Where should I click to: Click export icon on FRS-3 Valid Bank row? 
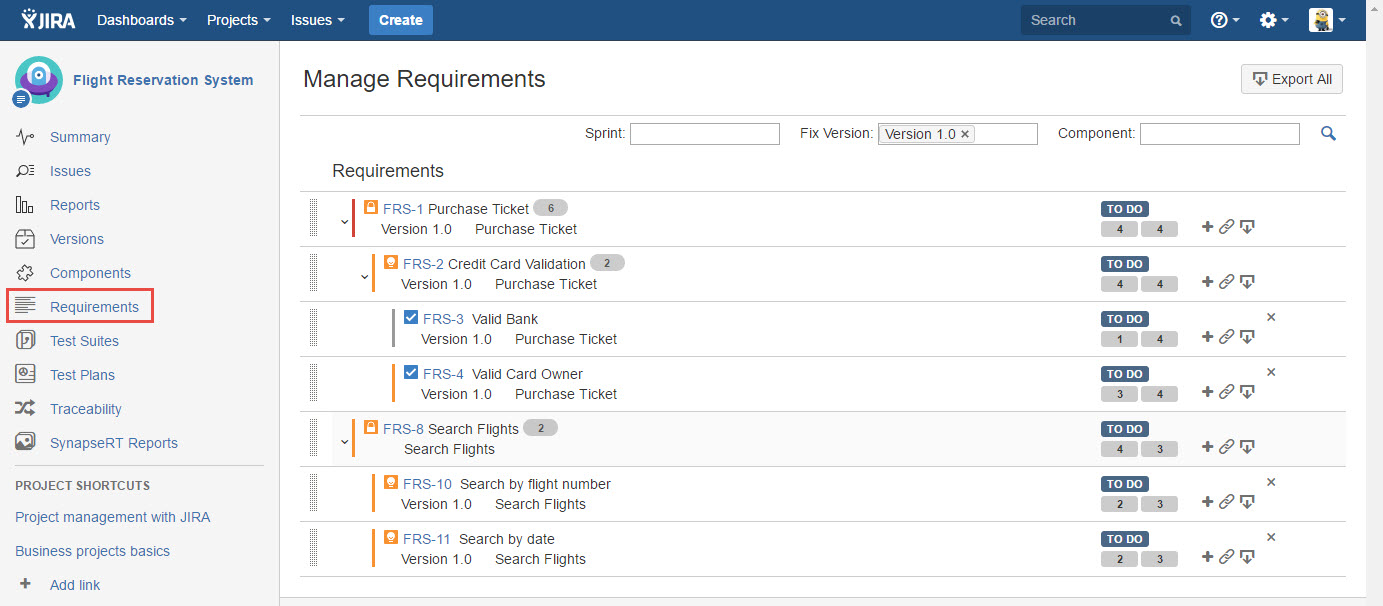1247,337
